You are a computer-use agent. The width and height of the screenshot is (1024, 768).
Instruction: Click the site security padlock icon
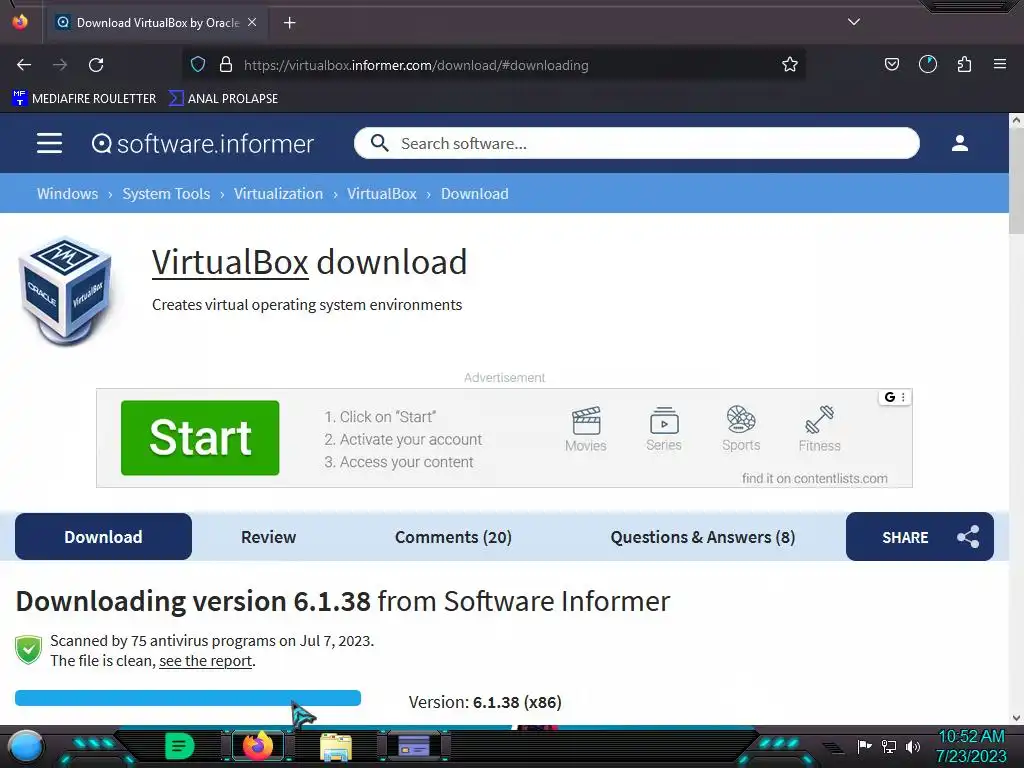[226, 65]
